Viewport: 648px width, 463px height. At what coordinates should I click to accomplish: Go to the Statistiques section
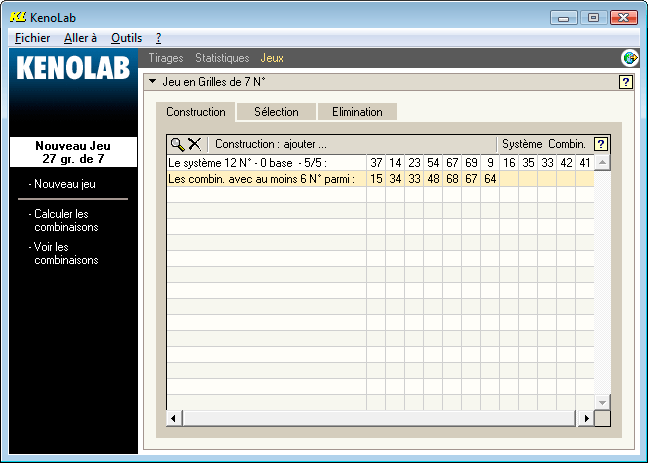click(222, 58)
